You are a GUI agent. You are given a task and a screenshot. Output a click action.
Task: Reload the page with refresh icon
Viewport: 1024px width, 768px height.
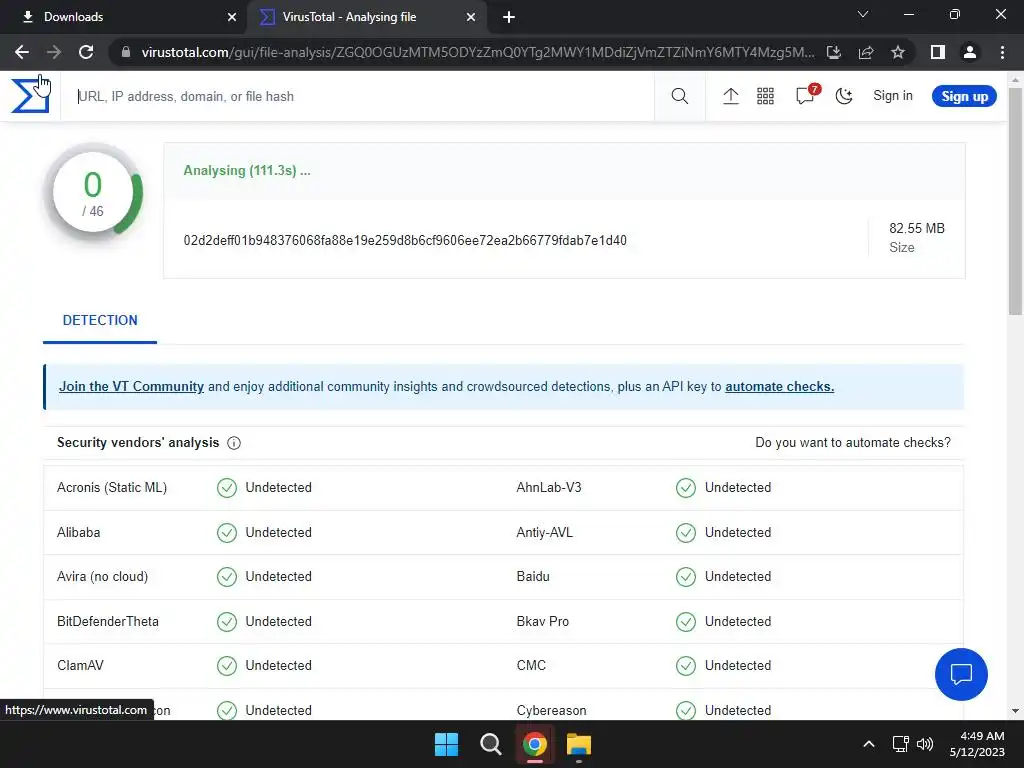click(x=86, y=52)
